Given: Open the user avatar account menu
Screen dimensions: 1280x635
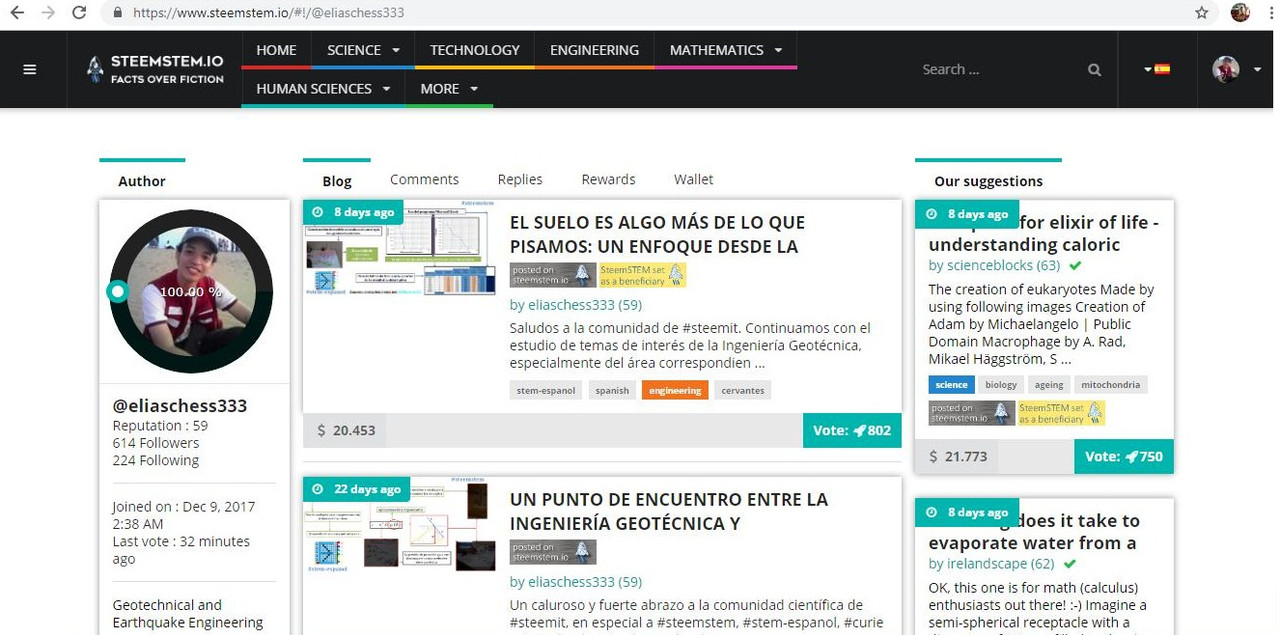Looking at the screenshot, I should click(x=1237, y=69).
